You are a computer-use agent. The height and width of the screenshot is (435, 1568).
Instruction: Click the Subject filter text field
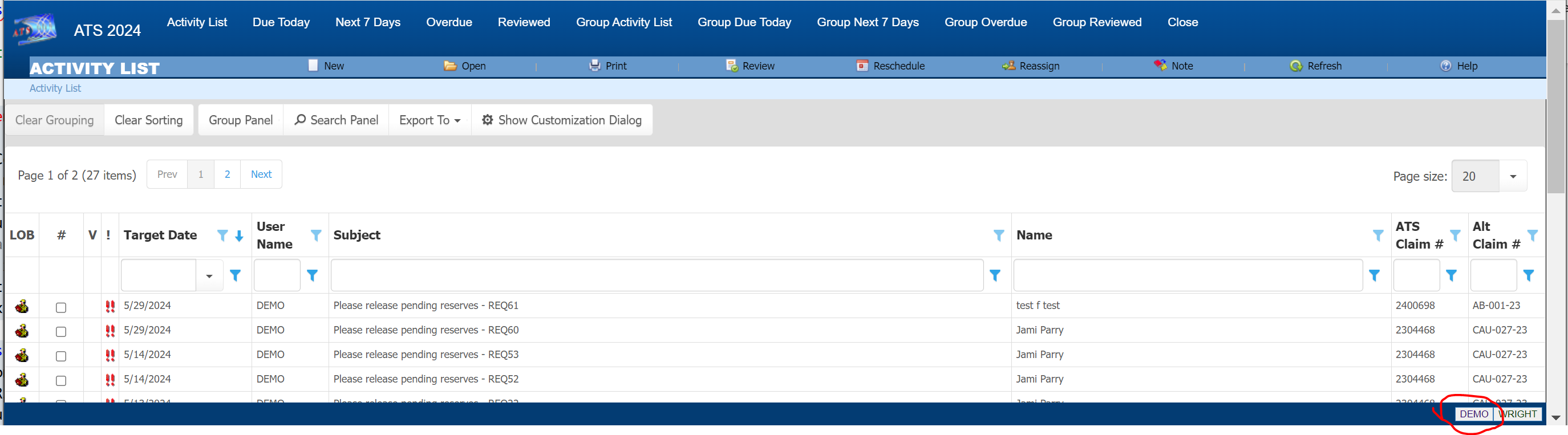(656, 275)
